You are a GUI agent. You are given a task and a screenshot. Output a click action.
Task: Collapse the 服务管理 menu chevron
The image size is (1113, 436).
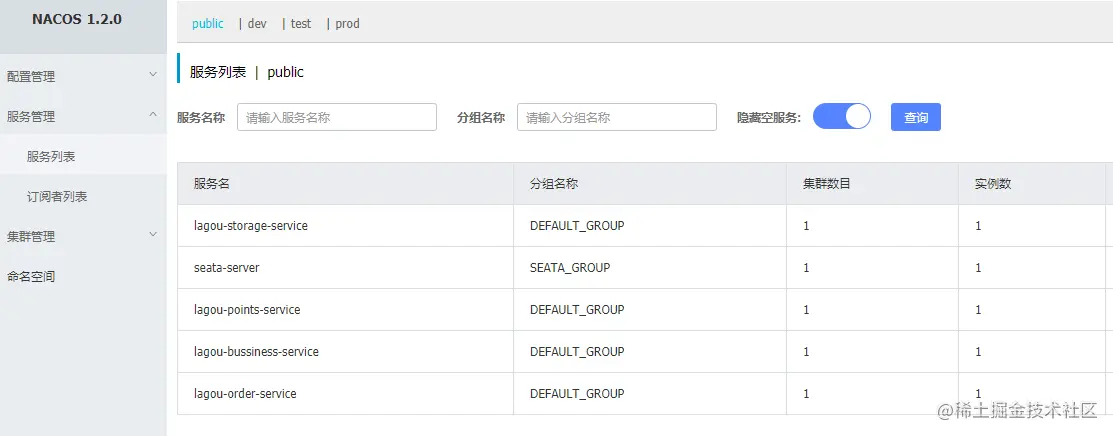click(153, 114)
